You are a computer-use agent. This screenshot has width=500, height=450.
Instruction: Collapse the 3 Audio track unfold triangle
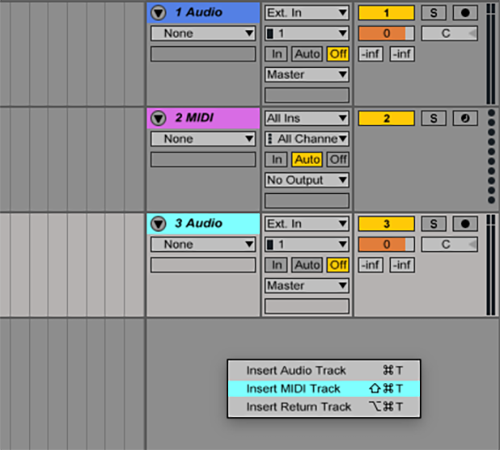(158, 224)
